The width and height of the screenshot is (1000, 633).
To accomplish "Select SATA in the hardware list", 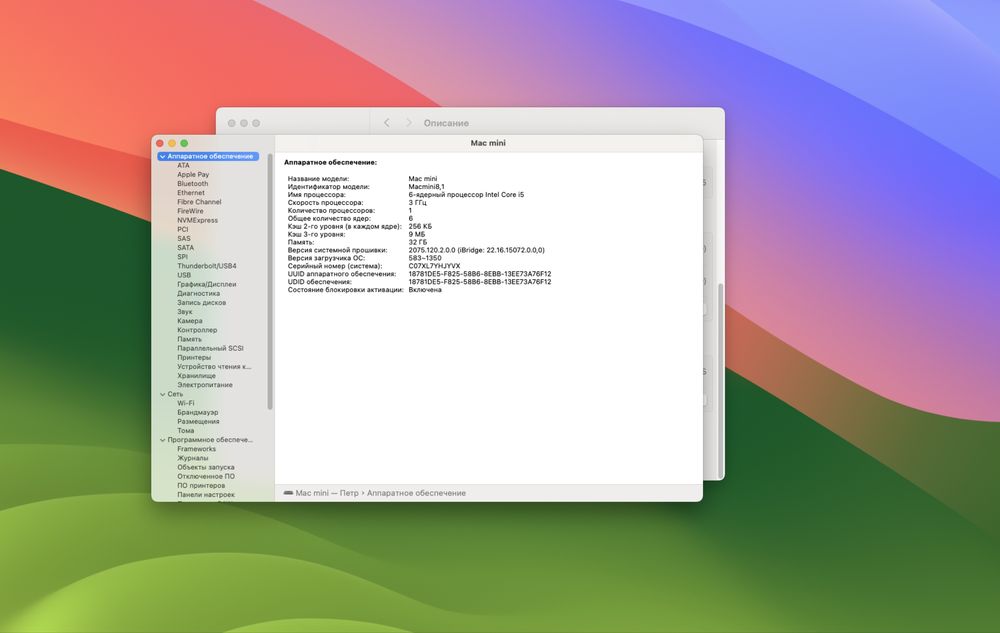I will point(186,248).
